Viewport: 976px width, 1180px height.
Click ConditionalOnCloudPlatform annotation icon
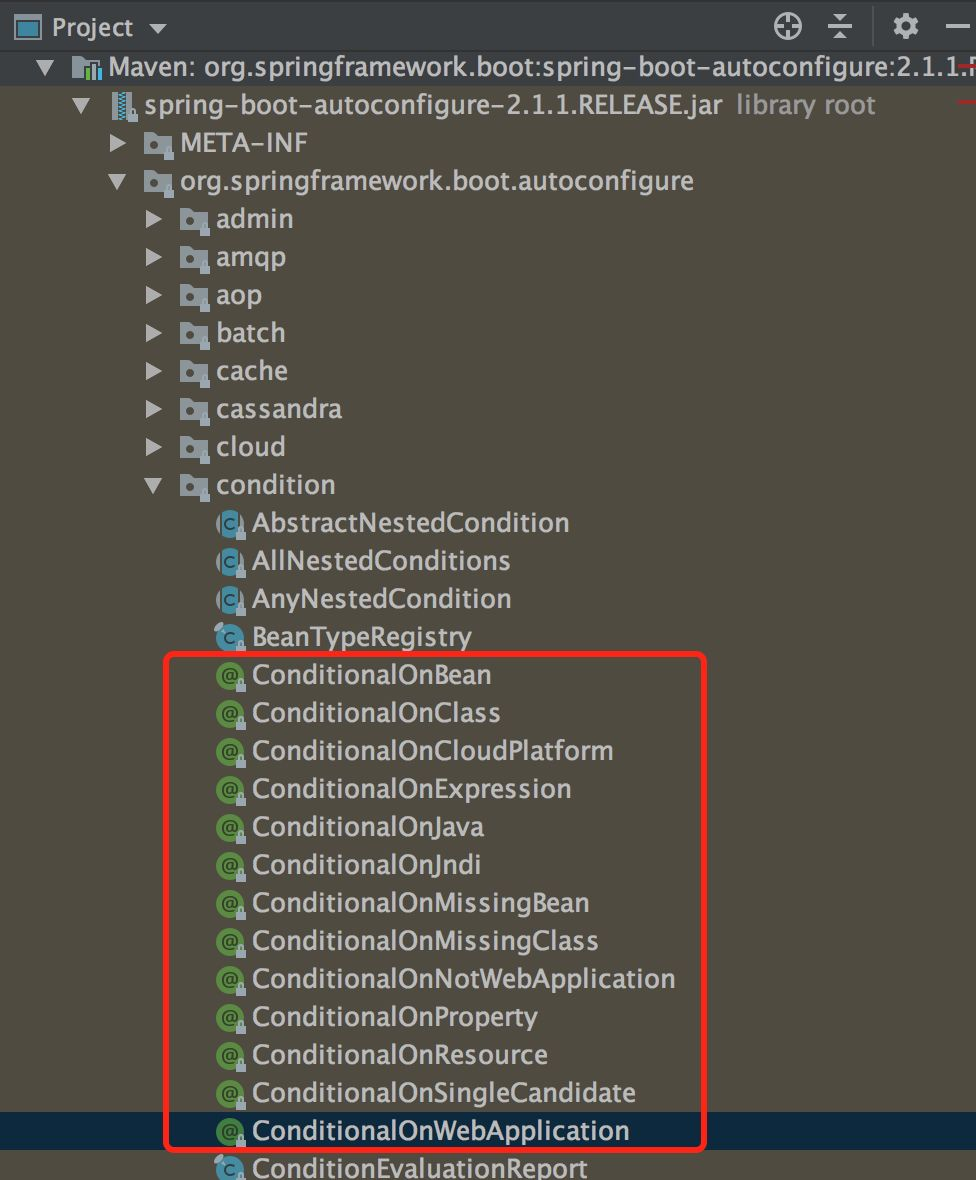click(230, 751)
